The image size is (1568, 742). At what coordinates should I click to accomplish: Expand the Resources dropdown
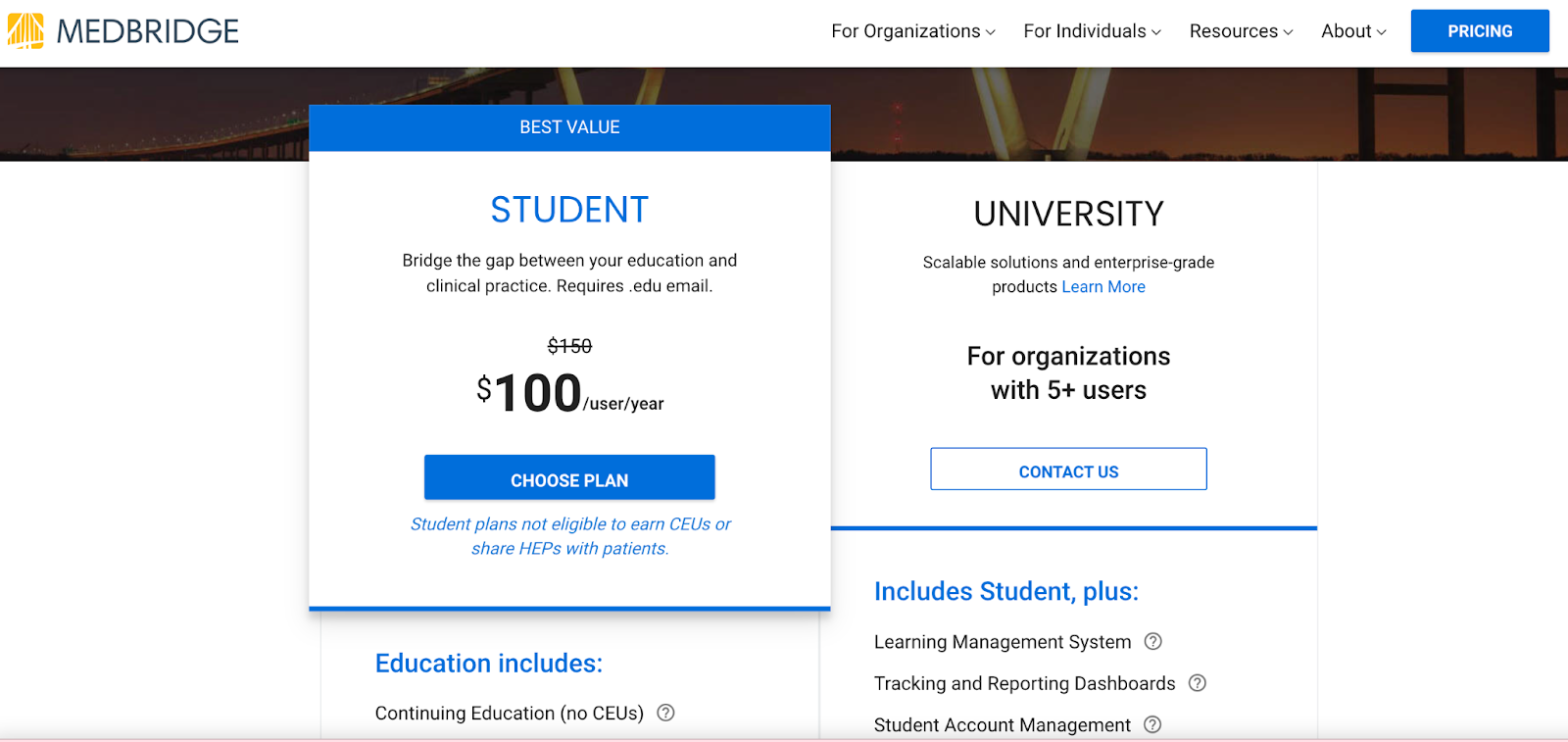(1241, 31)
